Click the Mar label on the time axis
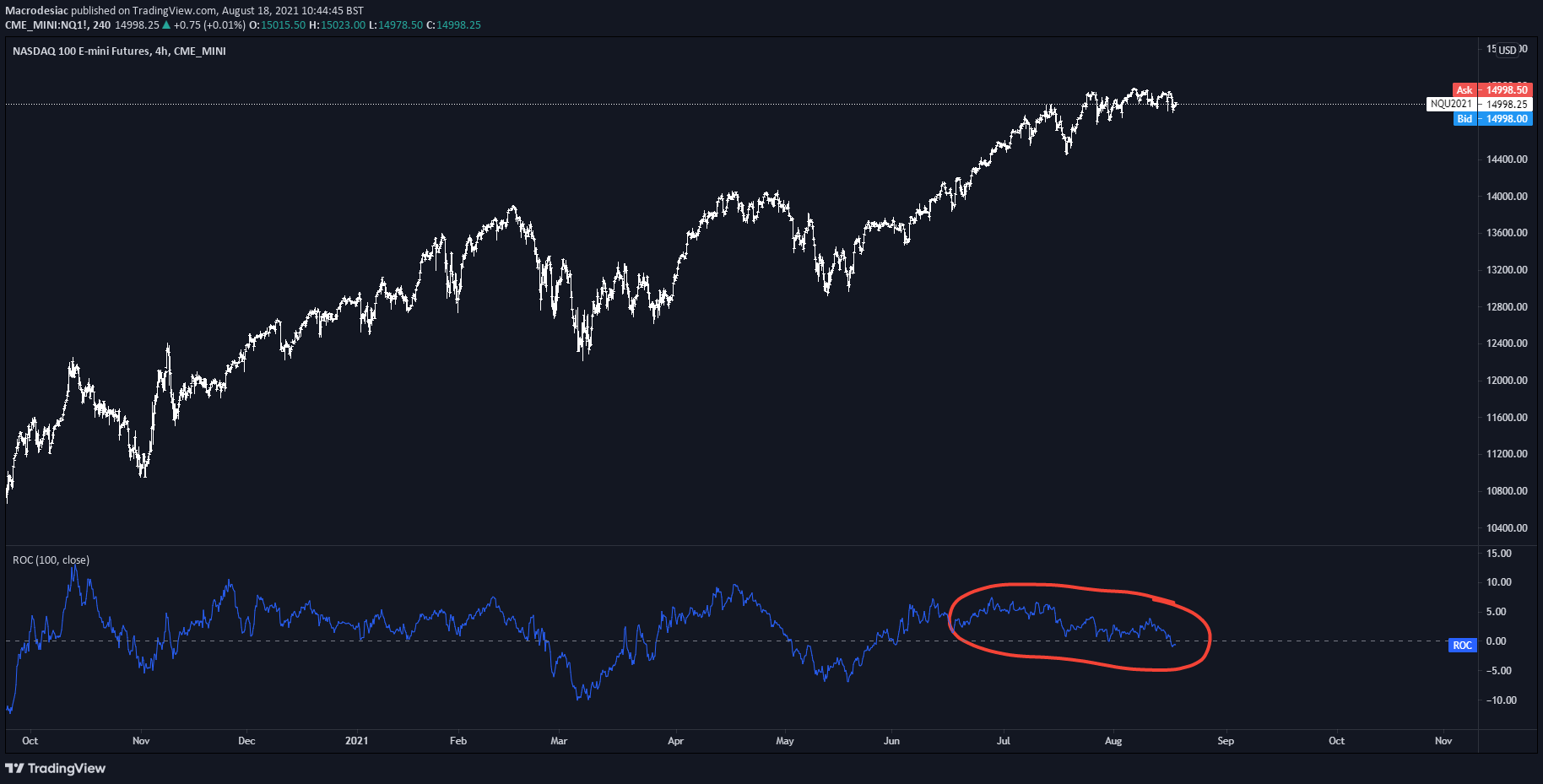 [x=559, y=740]
